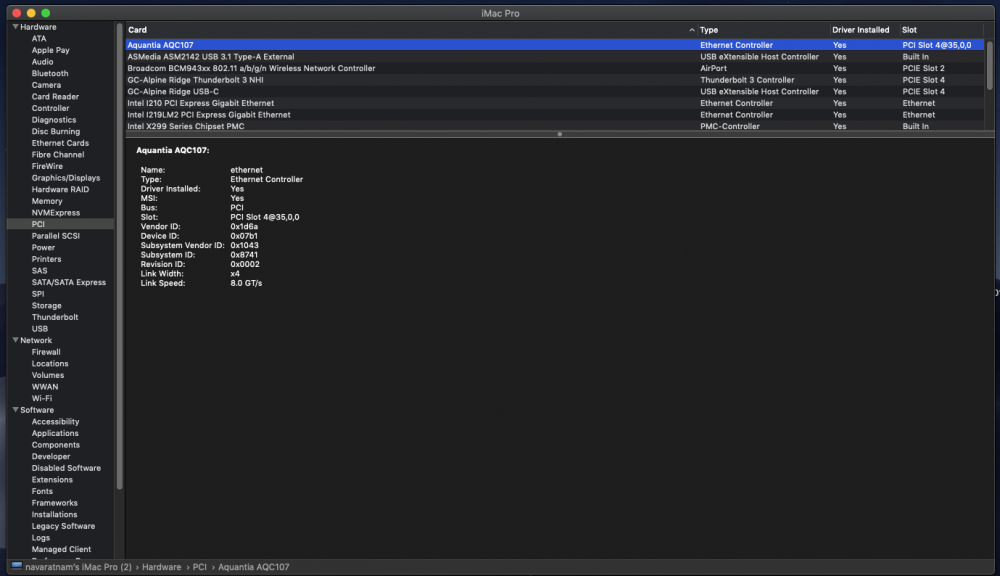Viewport: 1000px width, 576px height.
Task: Open Frameworks under Software
Action: 54,503
